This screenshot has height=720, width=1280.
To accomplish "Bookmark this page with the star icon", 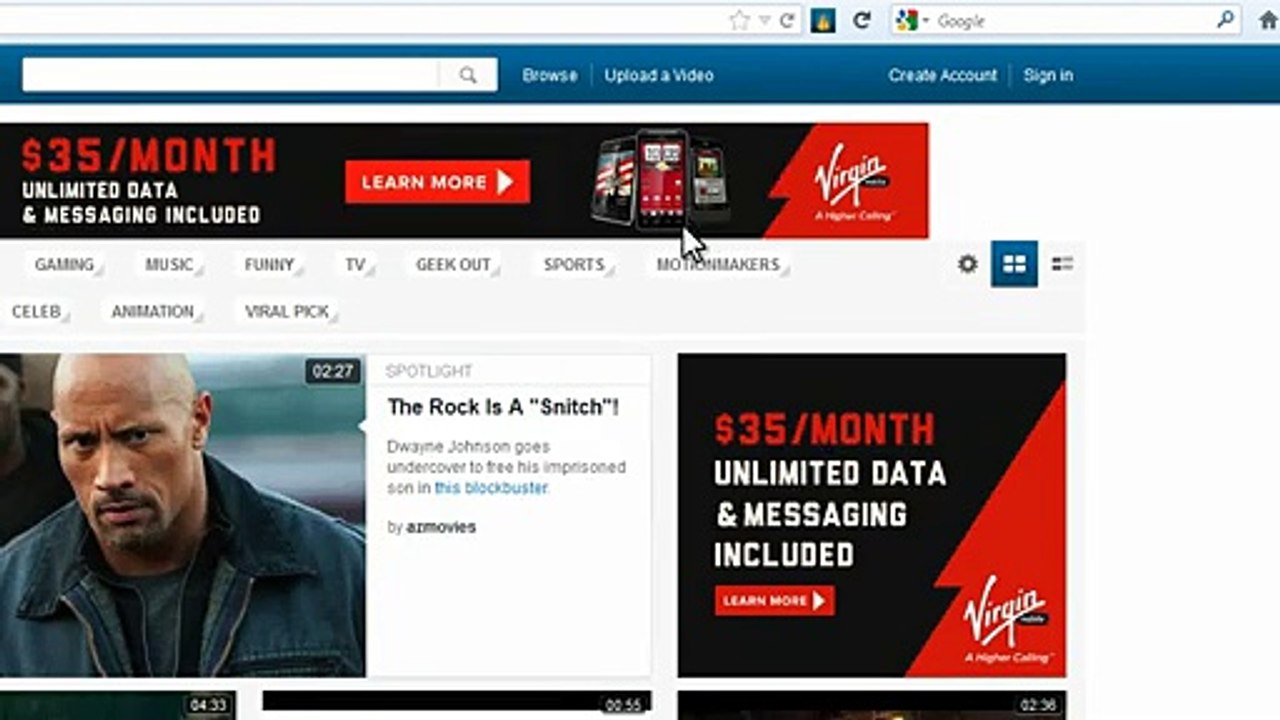I will (739, 20).
